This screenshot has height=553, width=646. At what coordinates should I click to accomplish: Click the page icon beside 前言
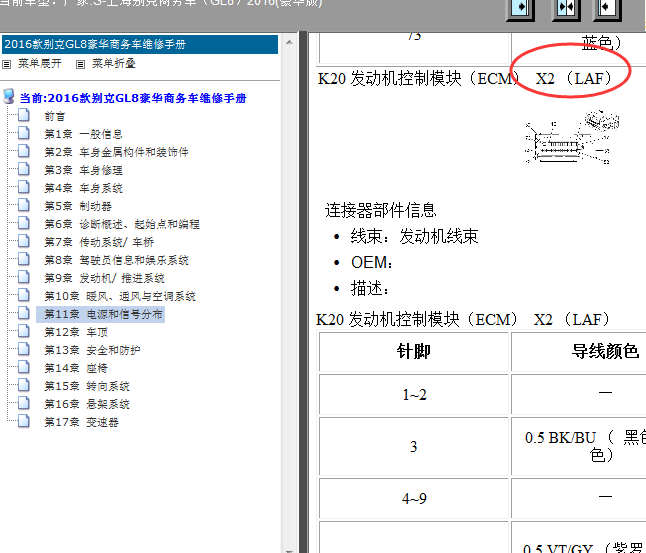pyautogui.click(x=24, y=115)
